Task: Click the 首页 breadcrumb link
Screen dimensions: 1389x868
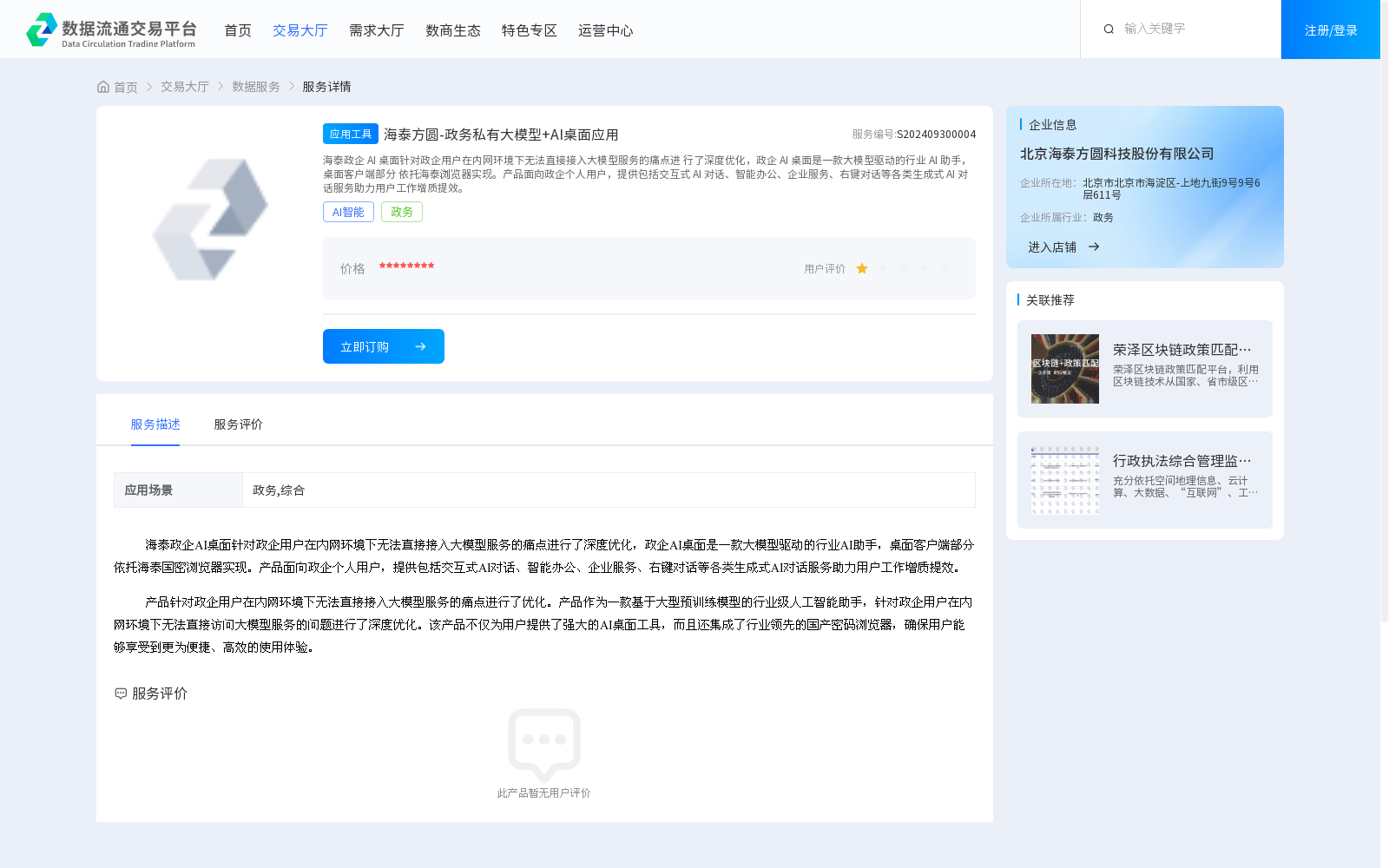Action: tap(126, 87)
